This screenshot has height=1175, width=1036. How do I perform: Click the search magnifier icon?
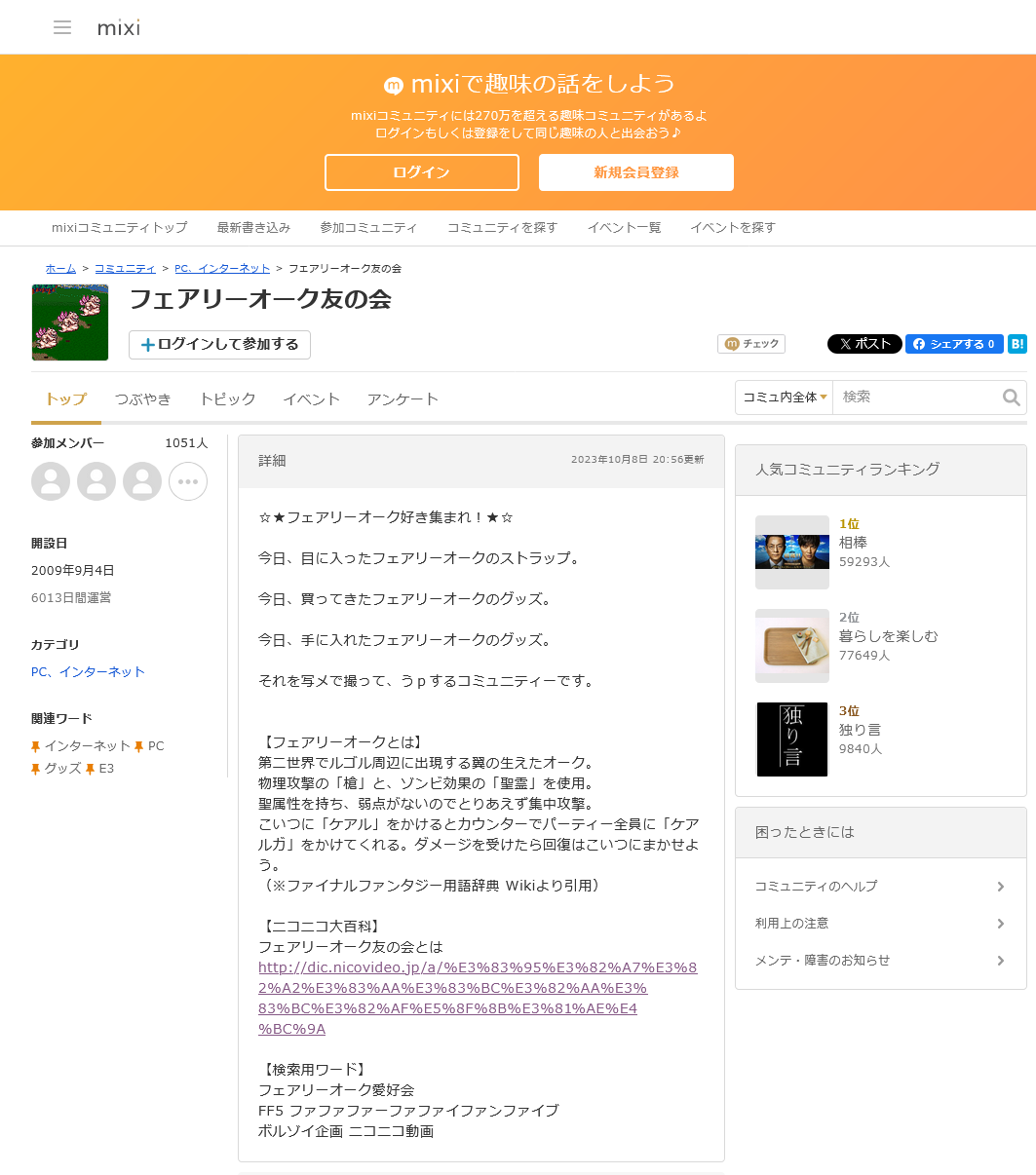pos(1011,398)
